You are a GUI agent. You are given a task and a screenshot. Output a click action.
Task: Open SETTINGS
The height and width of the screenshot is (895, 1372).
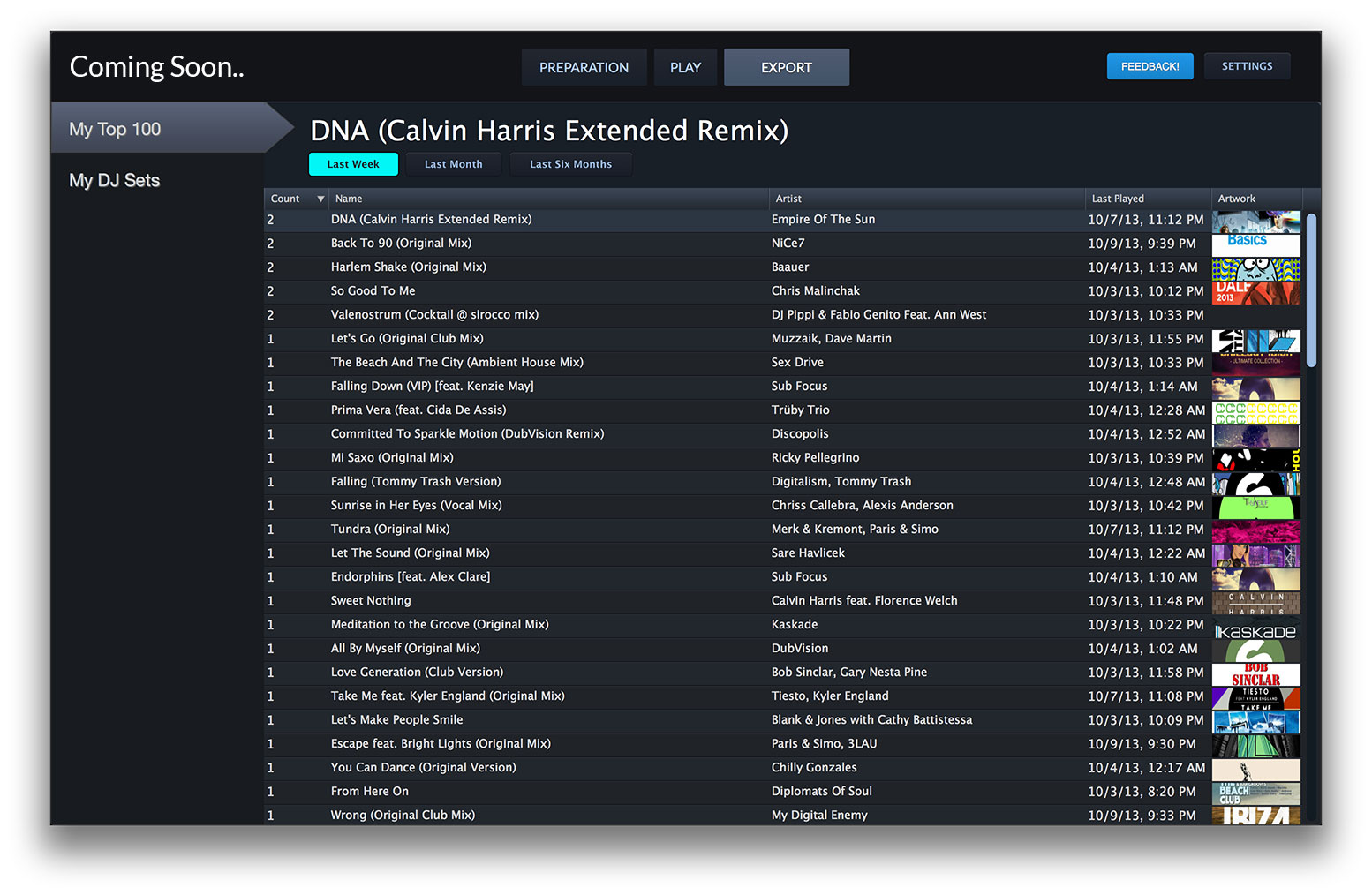pos(1247,66)
